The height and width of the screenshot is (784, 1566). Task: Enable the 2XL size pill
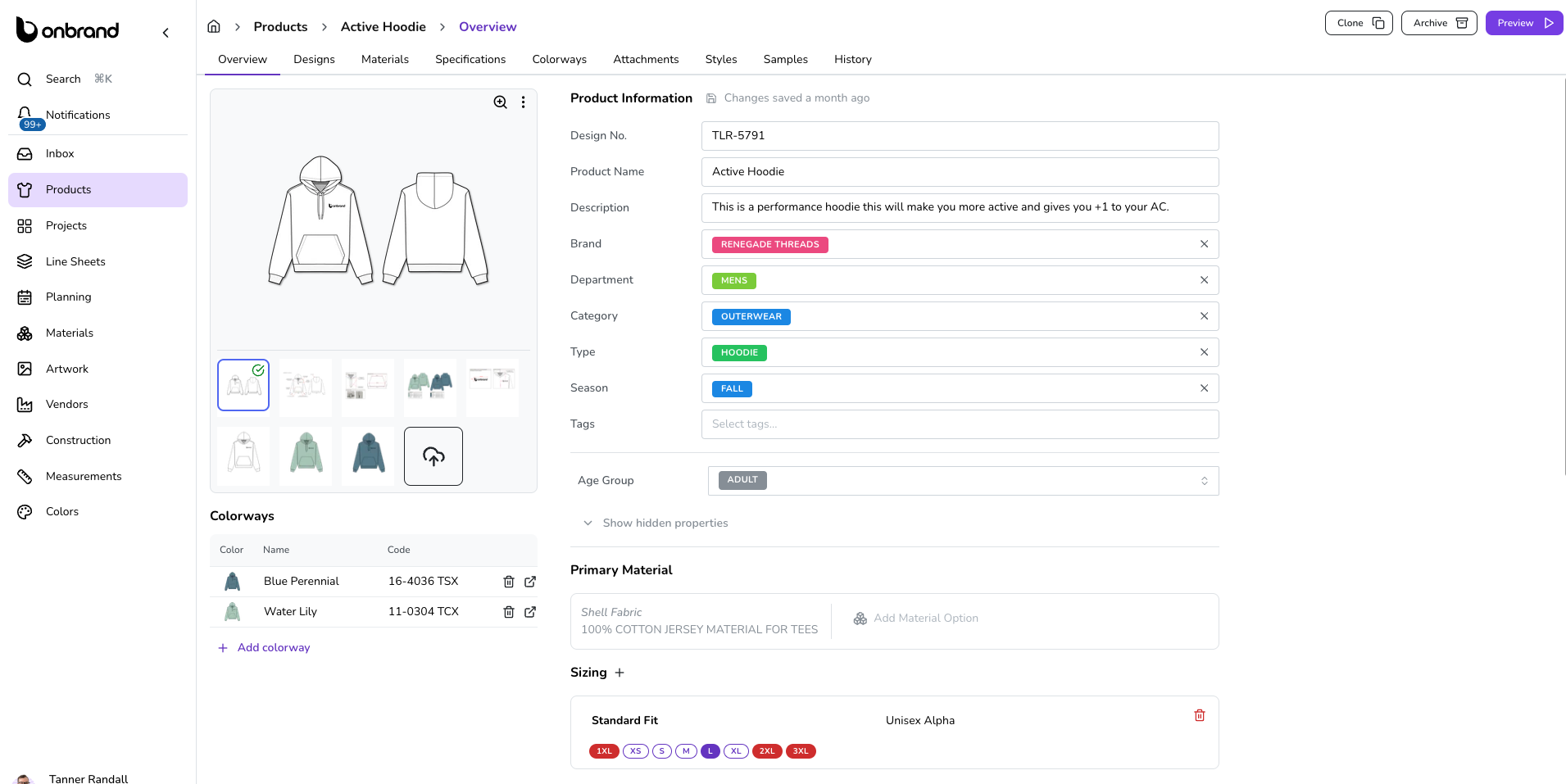[x=767, y=751]
